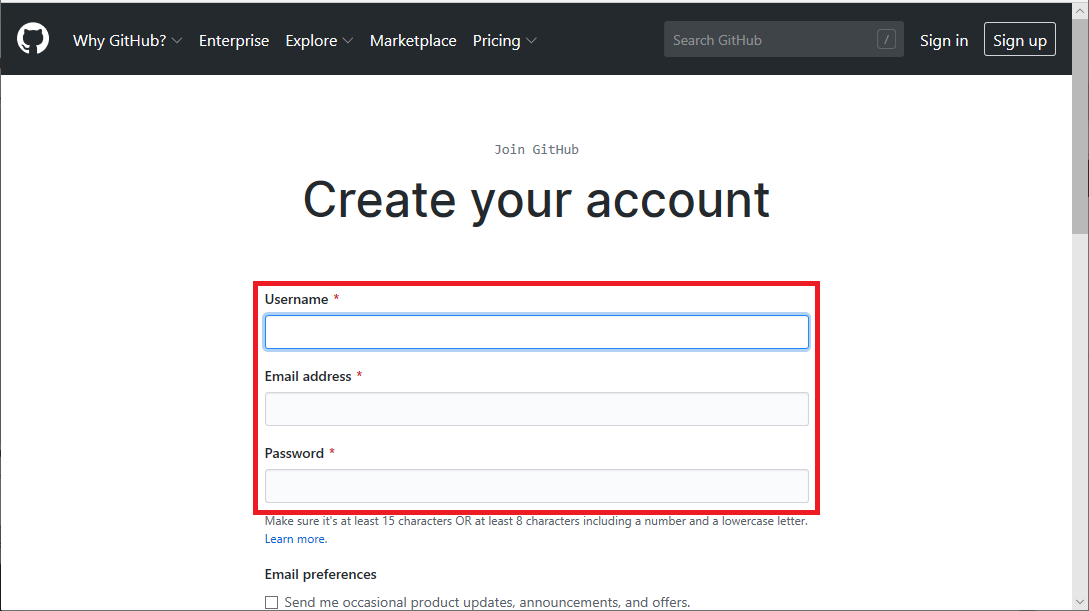
Task: Open the Enterprise page
Action: click(x=233, y=40)
